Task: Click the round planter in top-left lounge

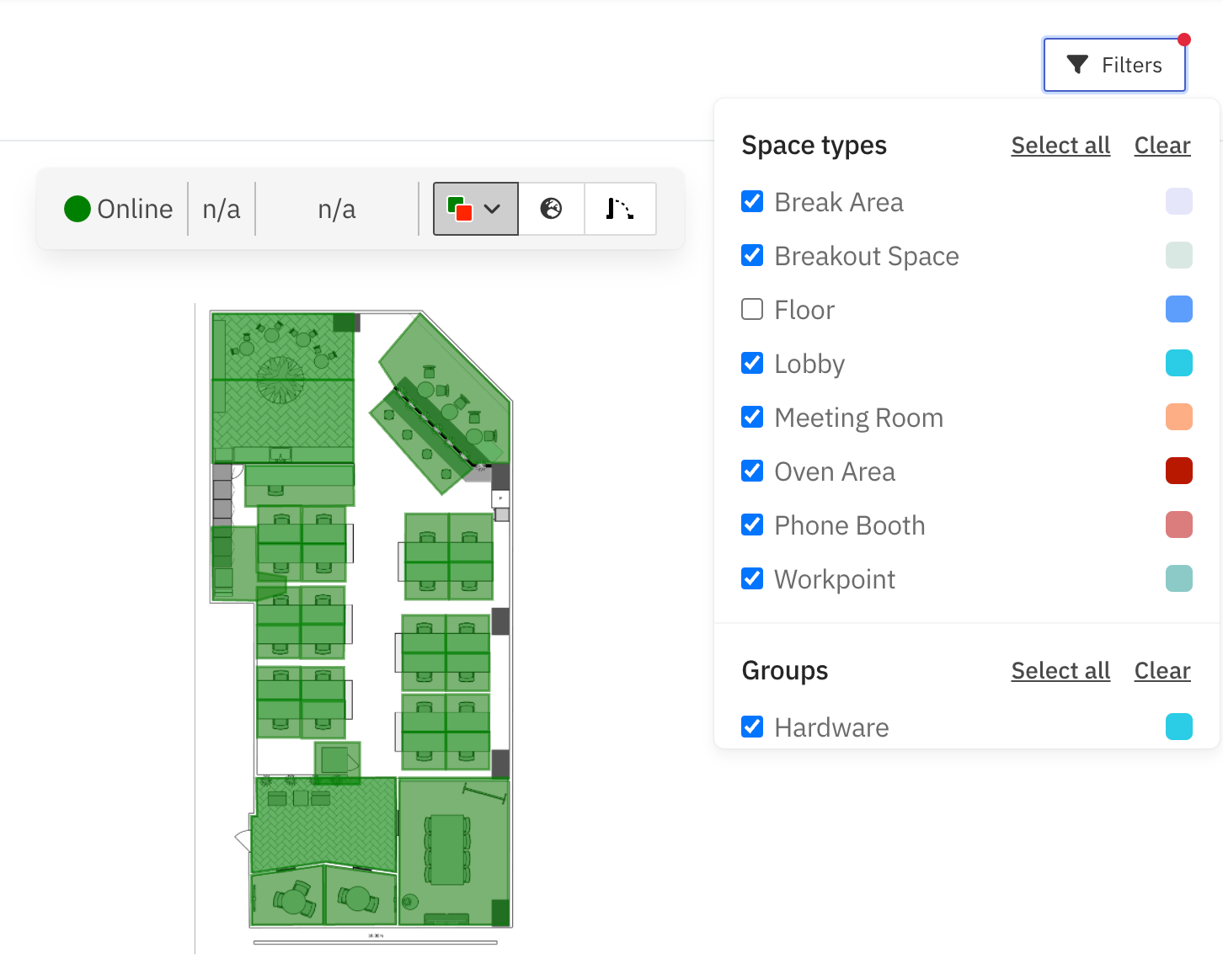Action: coord(280,380)
